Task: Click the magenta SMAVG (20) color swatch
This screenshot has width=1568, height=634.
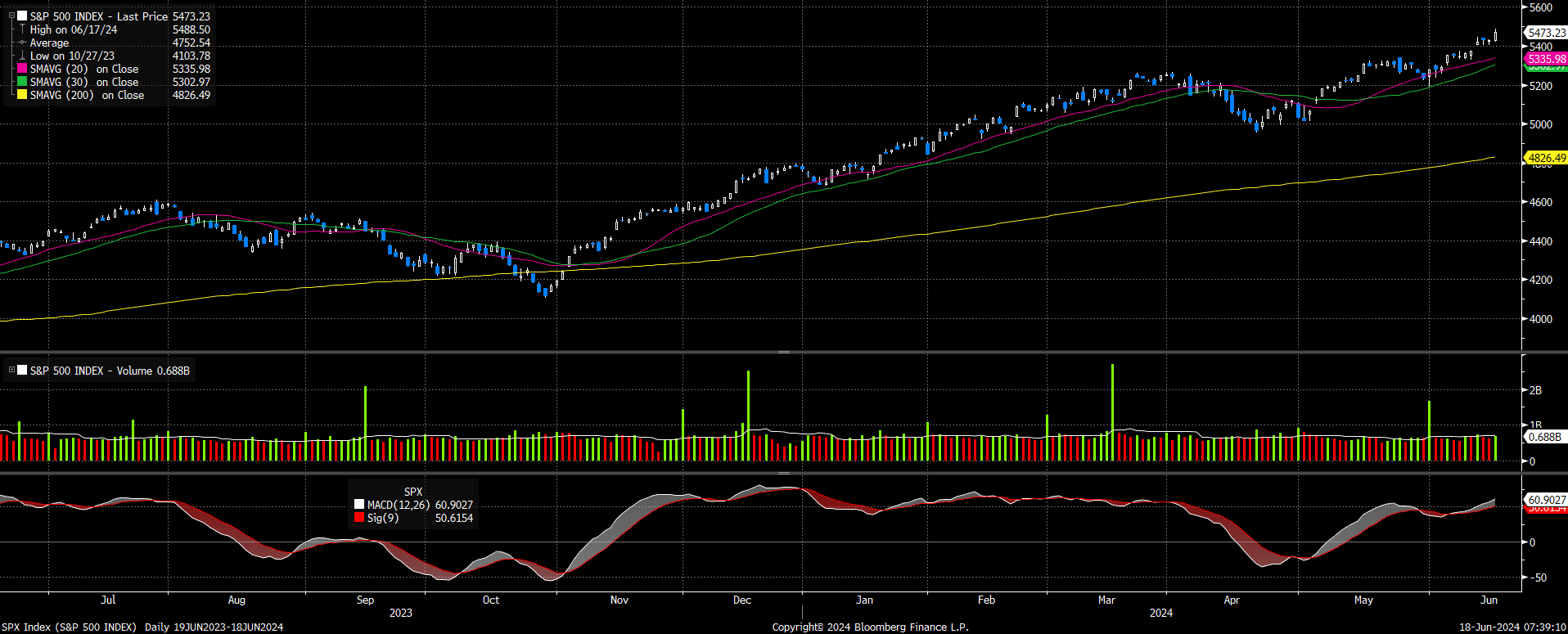Action: [x=22, y=69]
